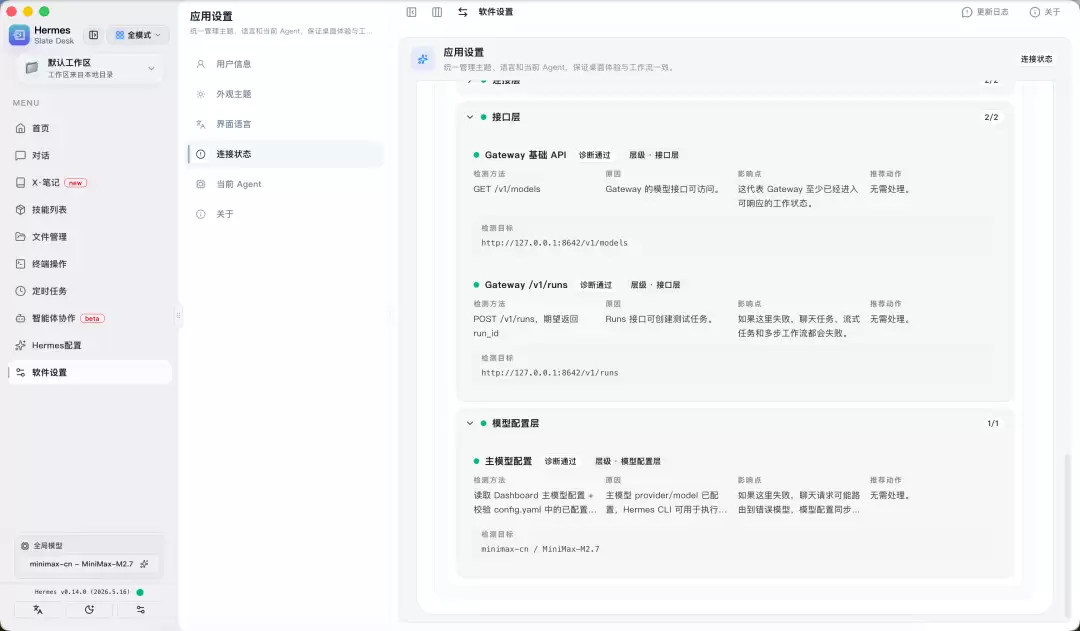The height and width of the screenshot is (631, 1080).
Task: Click the swap arrows icon beside 软件设置 title
Action: [x=462, y=12]
